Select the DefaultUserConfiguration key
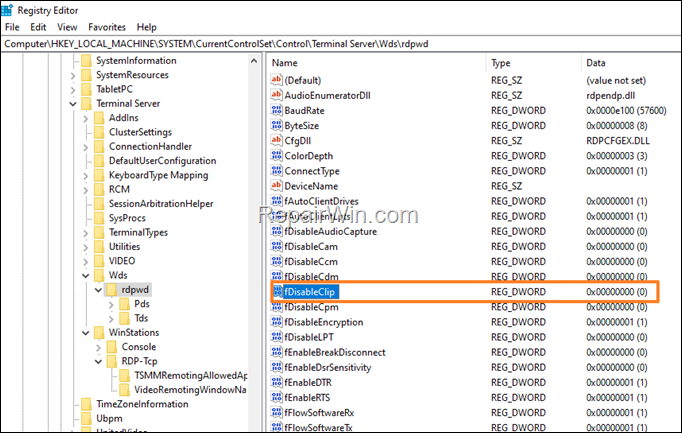682x433 pixels. coord(162,161)
